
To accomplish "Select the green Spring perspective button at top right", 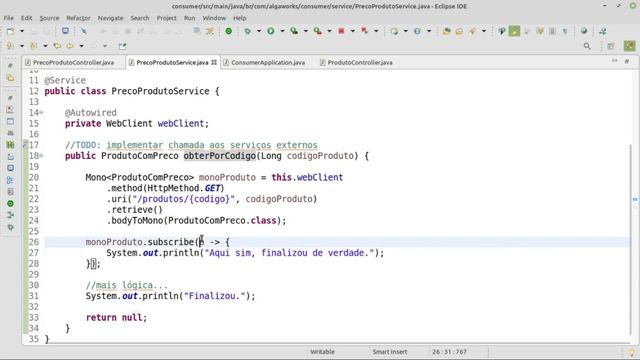I will coord(629,46).
